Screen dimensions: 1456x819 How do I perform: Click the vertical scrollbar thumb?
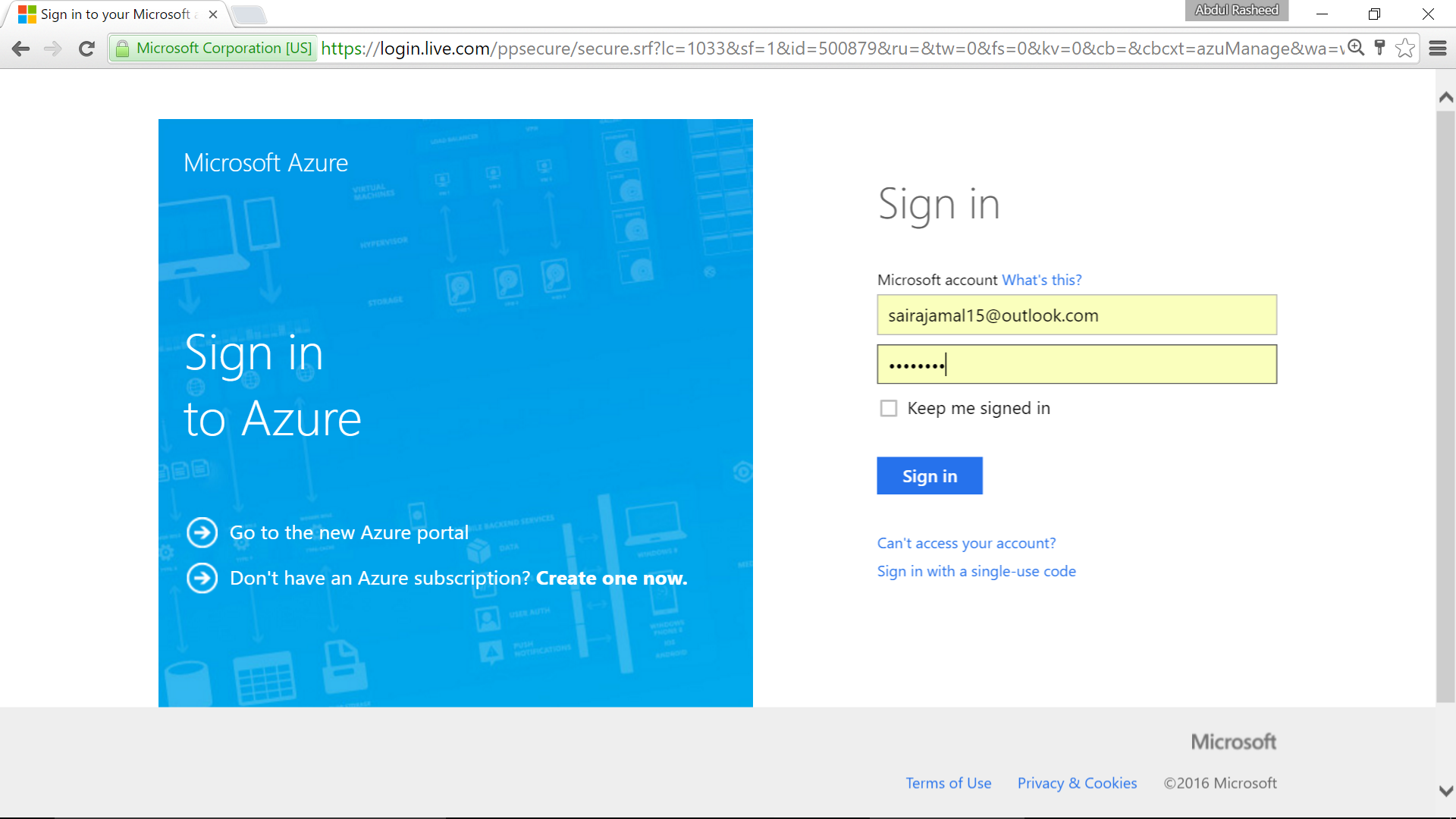tap(1445, 406)
